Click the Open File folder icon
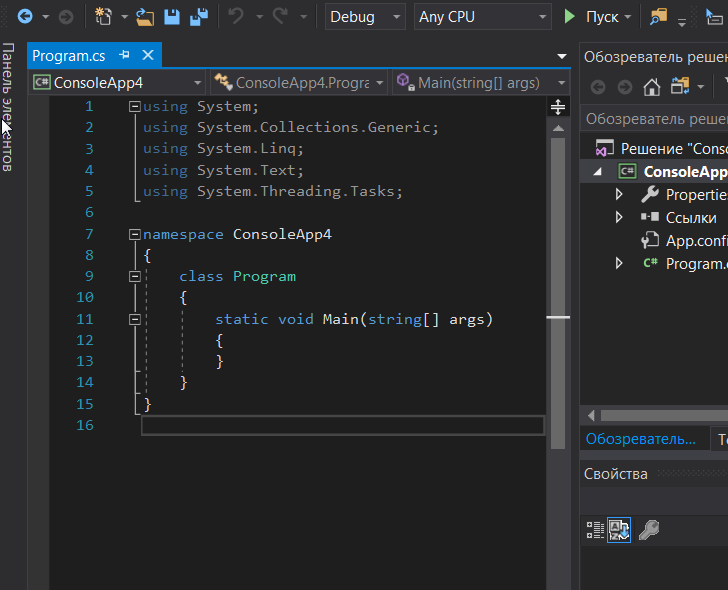The height and width of the screenshot is (590, 728). click(146, 16)
